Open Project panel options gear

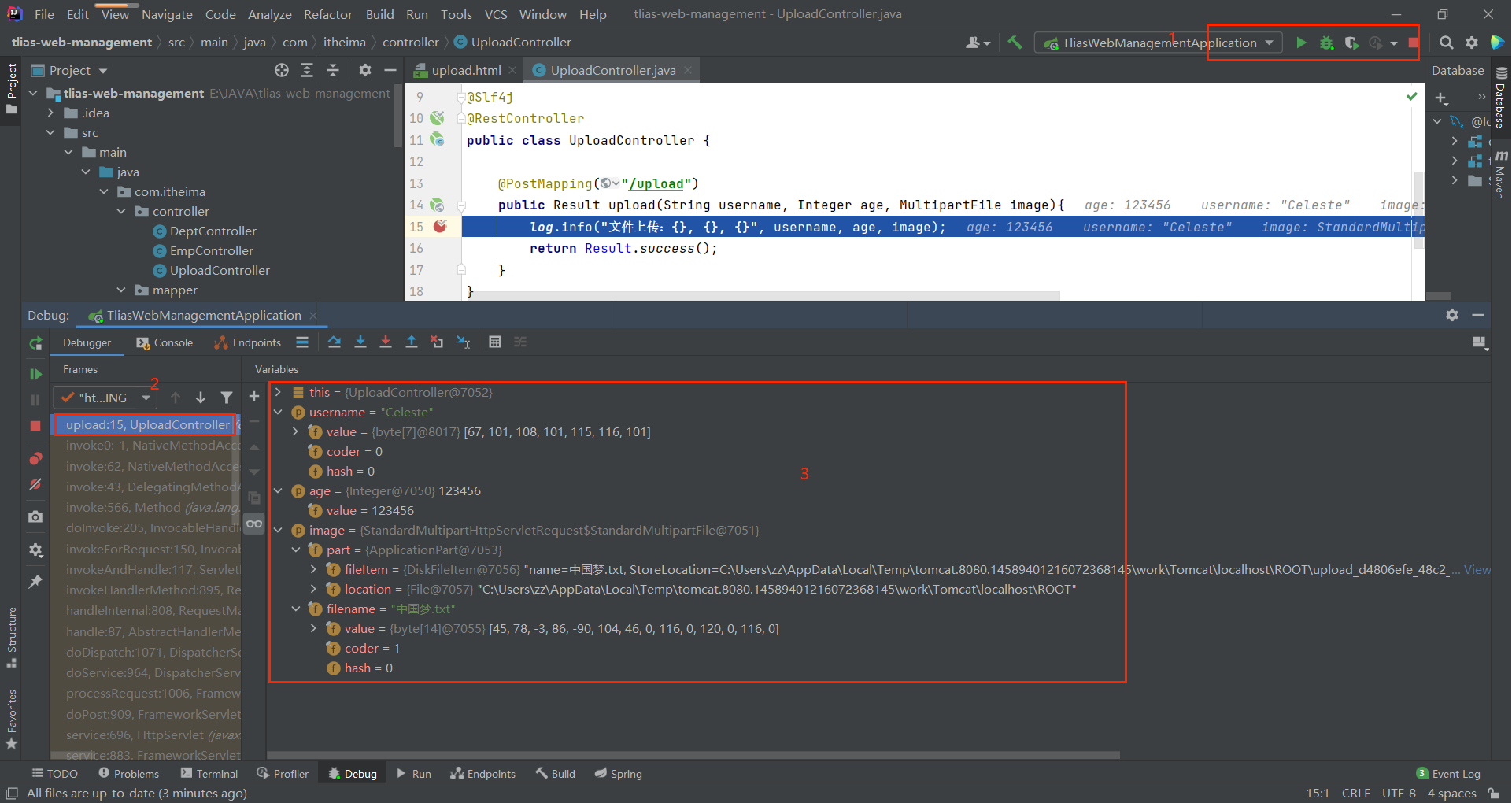point(365,70)
